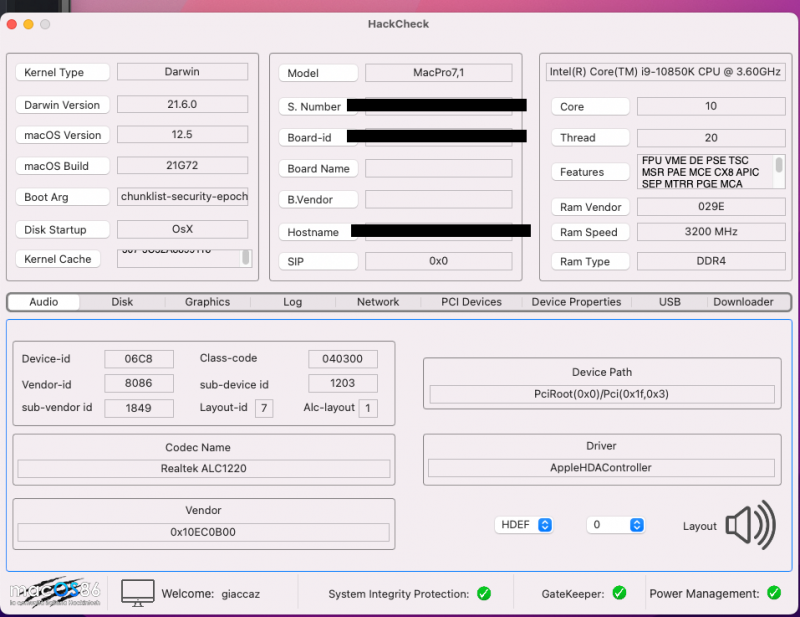Click the Vendor field 0x10EC0B00
Viewport: 800px width, 617px height.
pyautogui.click(x=203, y=532)
